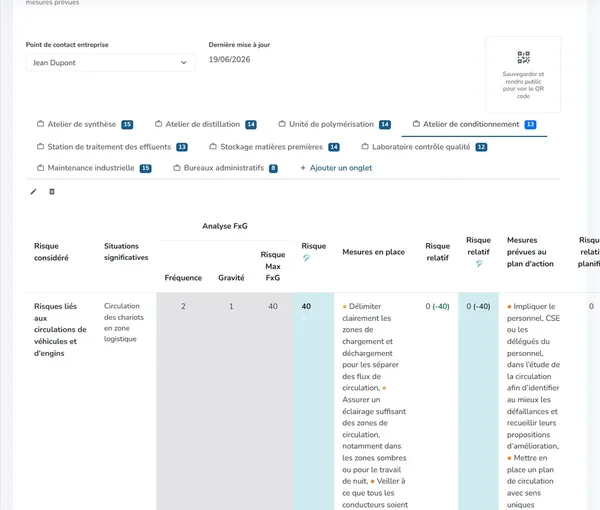This screenshot has width=600, height=510.
Task: Open the Point de contact entreprise dropdown
Action: (110, 63)
